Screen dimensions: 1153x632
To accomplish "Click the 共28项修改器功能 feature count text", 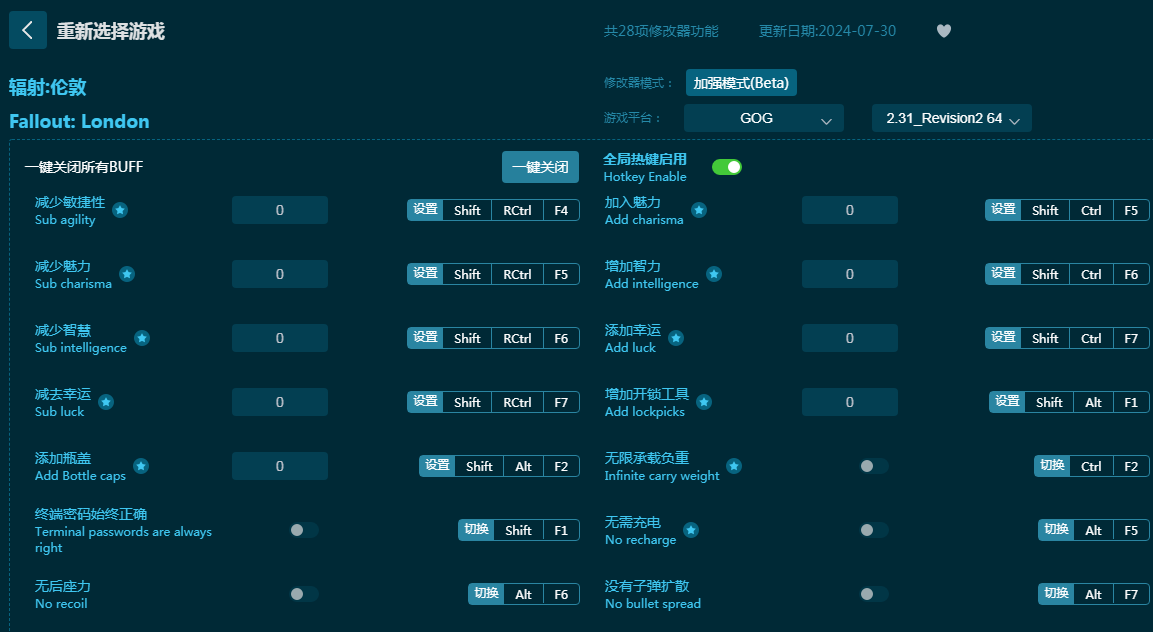I will [661, 31].
